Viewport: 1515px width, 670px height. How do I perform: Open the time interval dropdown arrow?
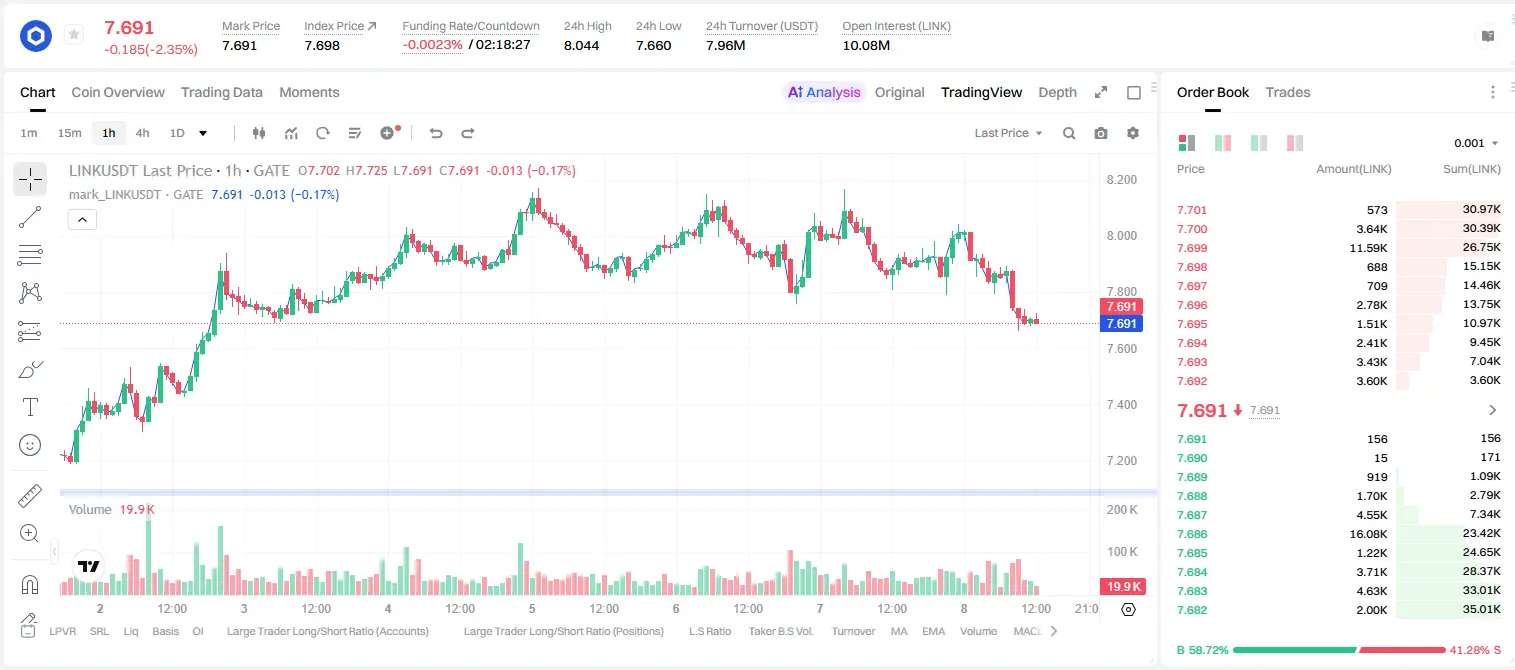pyautogui.click(x=203, y=133)
